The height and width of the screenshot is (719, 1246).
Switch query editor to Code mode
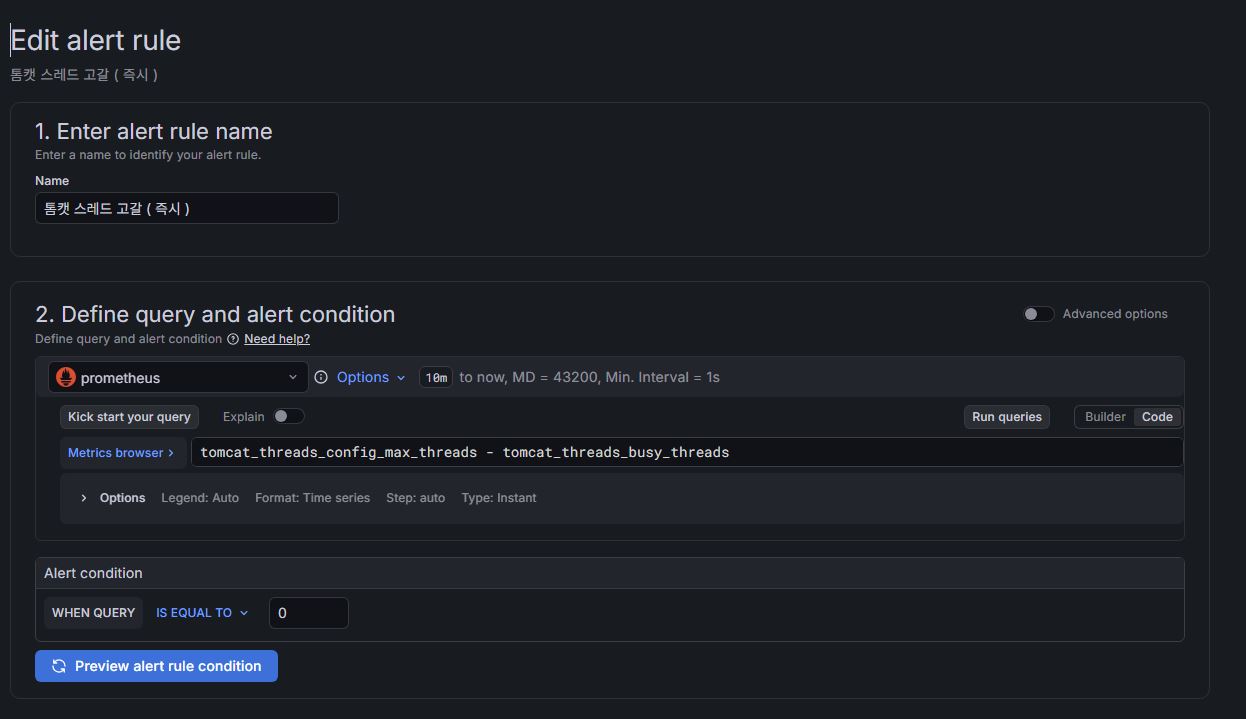(1157, 417)
